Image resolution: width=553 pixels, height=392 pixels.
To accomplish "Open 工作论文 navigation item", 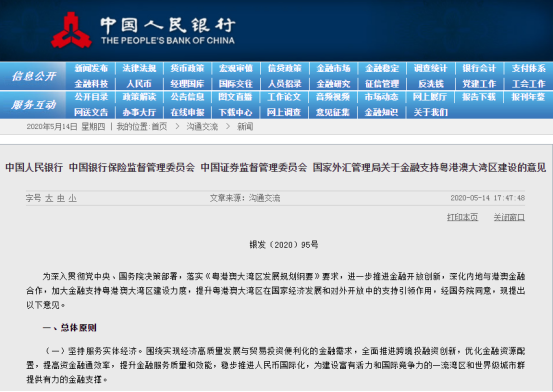I will [284, 97].
